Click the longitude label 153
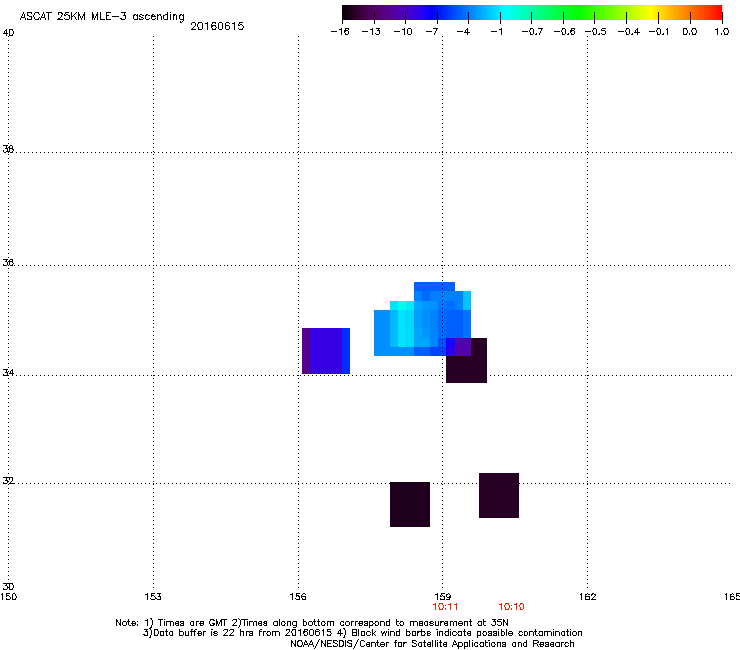This screenshot has width=740, height=650. click(153, 597)
